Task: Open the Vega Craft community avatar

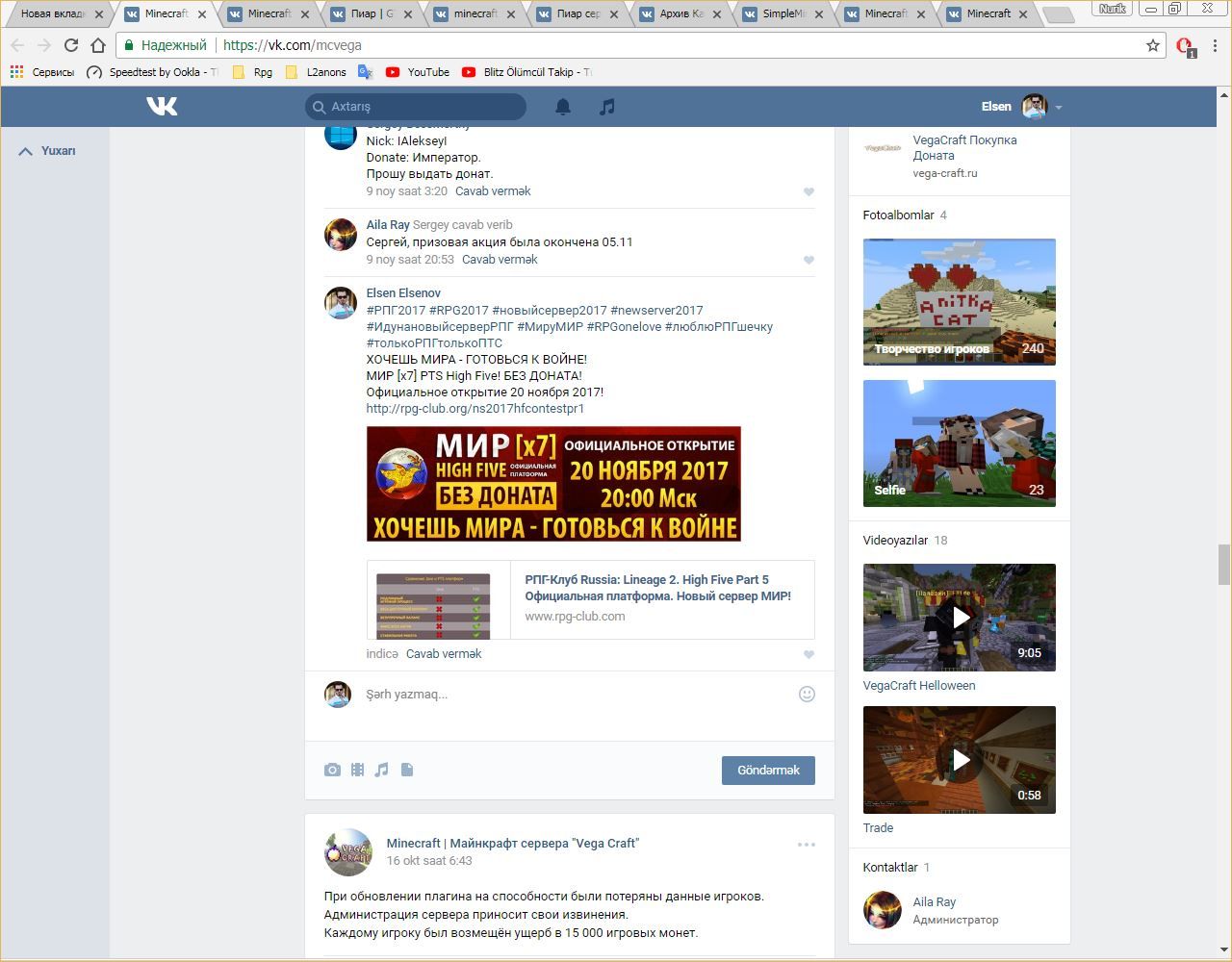Action: click(348, 852)
